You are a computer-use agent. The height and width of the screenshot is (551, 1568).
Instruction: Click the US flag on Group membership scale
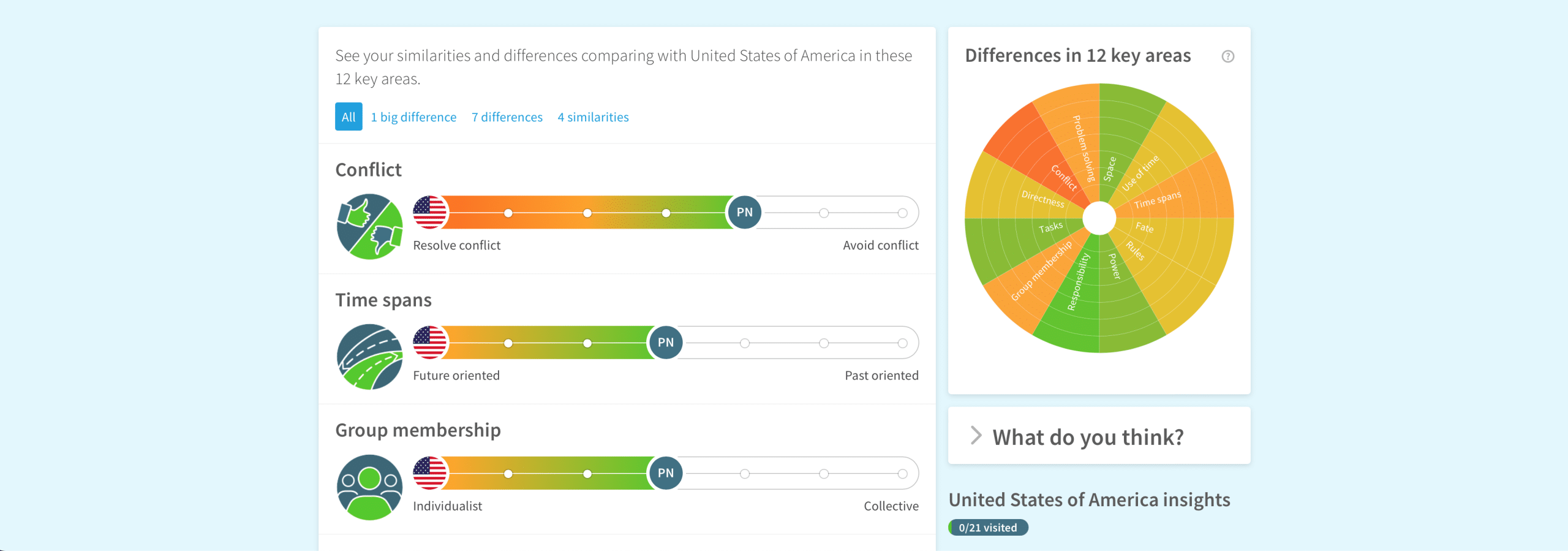430,473
